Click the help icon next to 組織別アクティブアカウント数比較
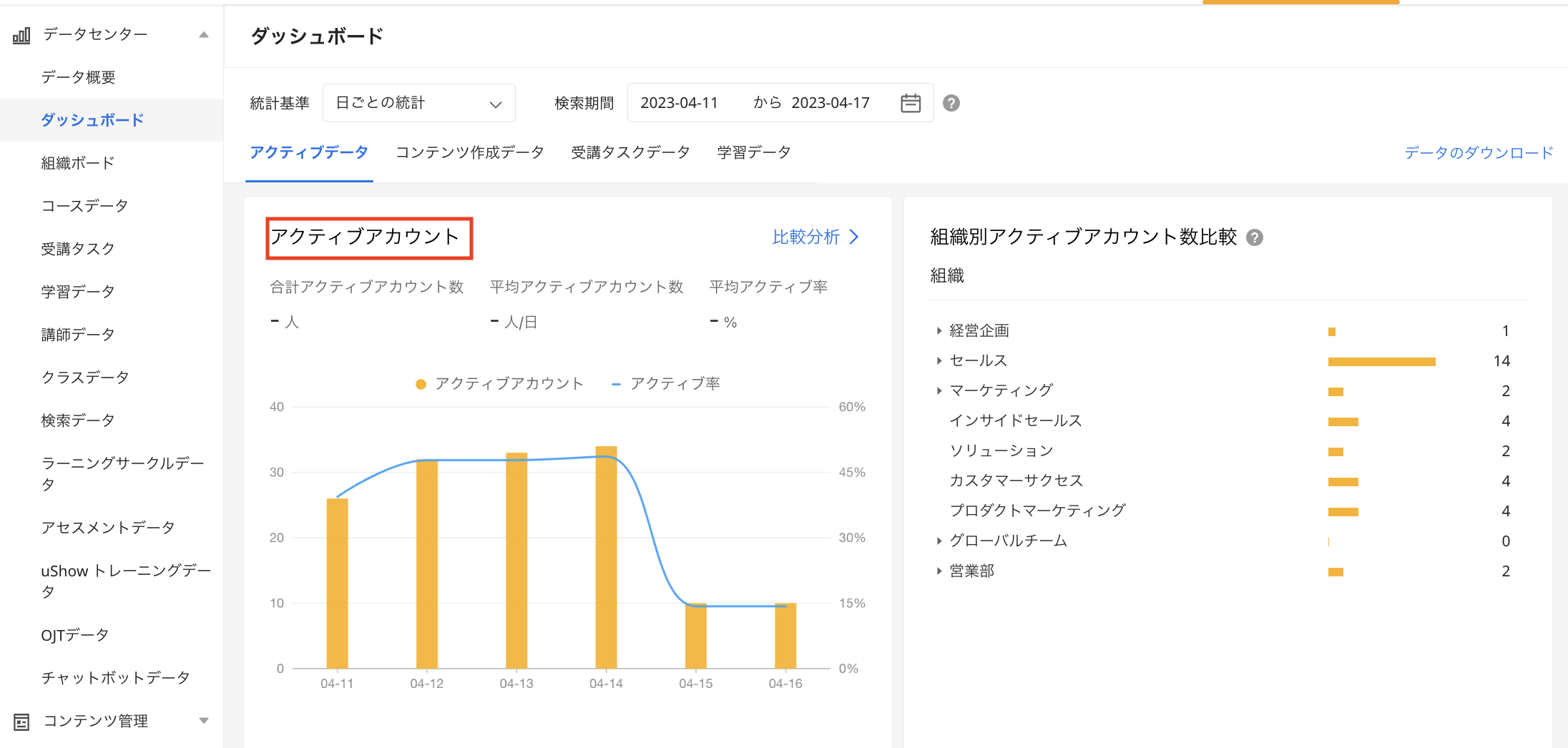Image resolution: width=1568 pixels, height=748 pixels. [x=1257, y=237]
